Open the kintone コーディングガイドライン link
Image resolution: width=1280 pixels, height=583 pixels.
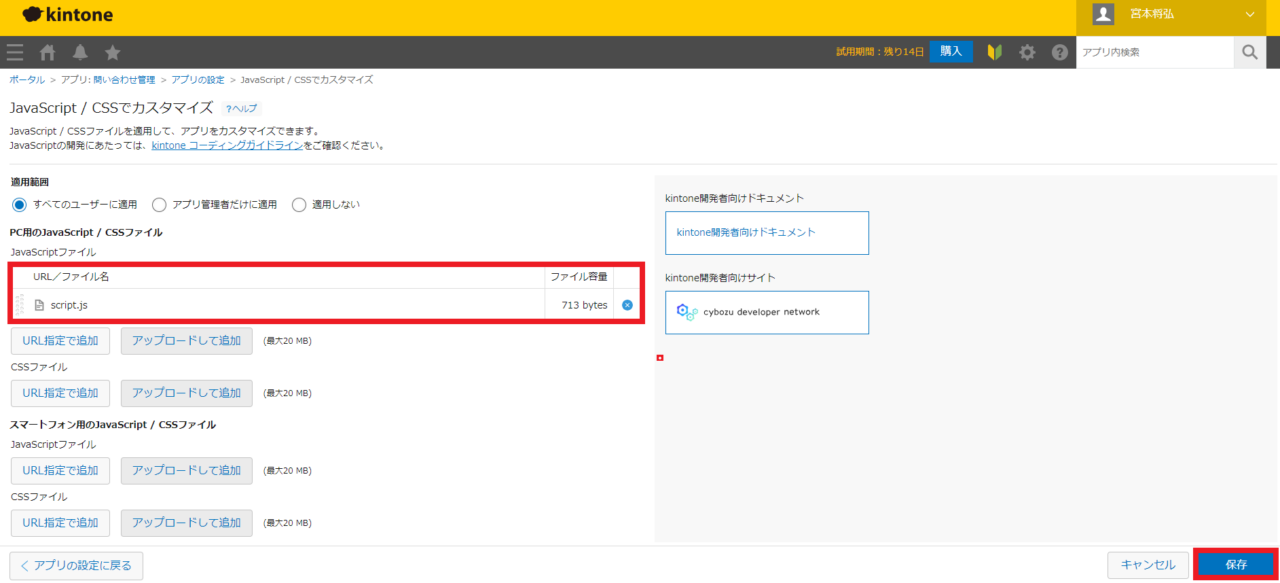[224, 145]
